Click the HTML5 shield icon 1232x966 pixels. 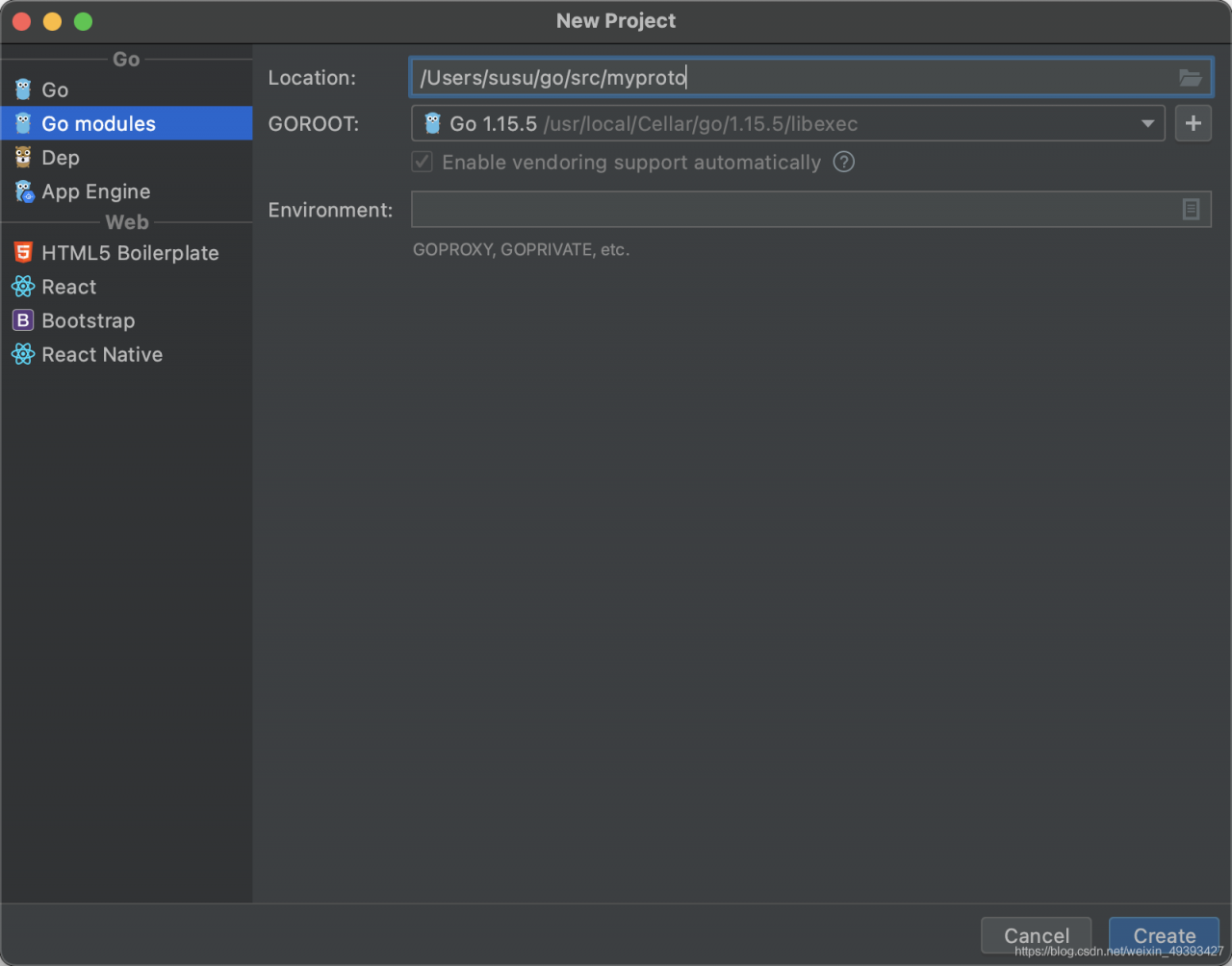pyautogui.click(x=23, y=253)
